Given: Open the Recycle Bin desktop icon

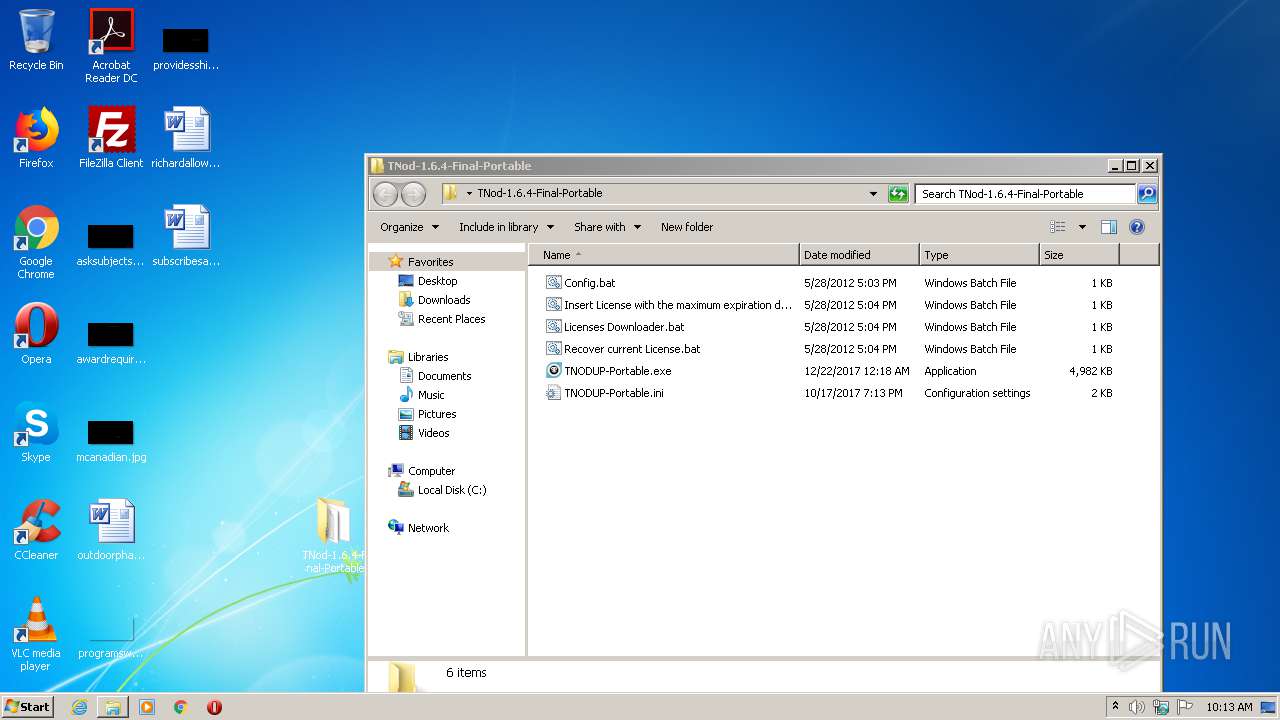Looking at the screenshot, I should click(x=36, y=40).
